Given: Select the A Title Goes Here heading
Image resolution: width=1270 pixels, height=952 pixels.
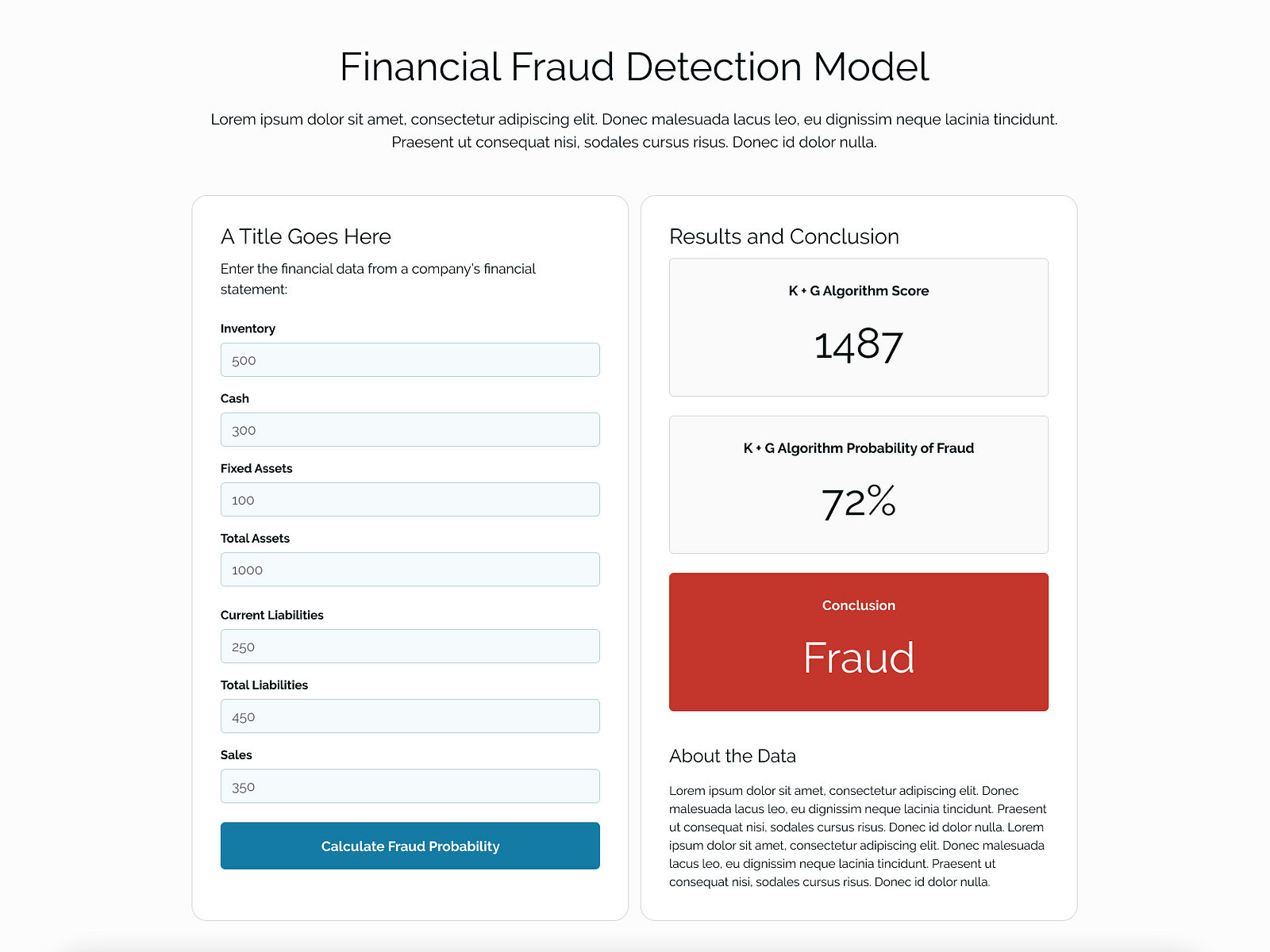Looking at the screenshot, I should click(306, 236).
